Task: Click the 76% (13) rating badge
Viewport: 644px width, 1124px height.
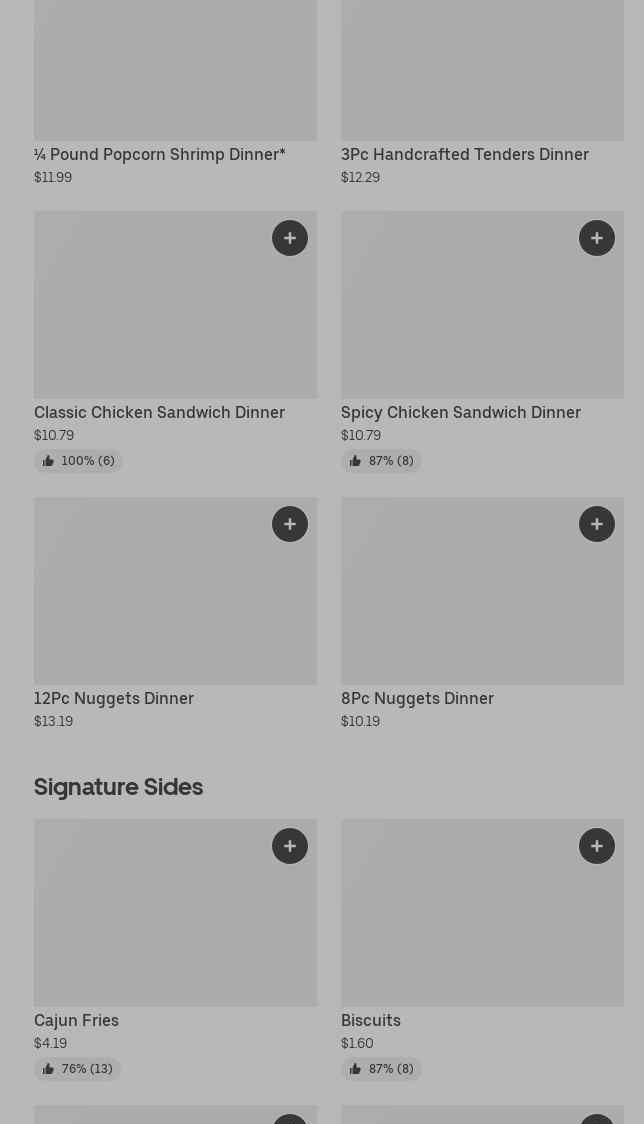Action: [78, 1069]
